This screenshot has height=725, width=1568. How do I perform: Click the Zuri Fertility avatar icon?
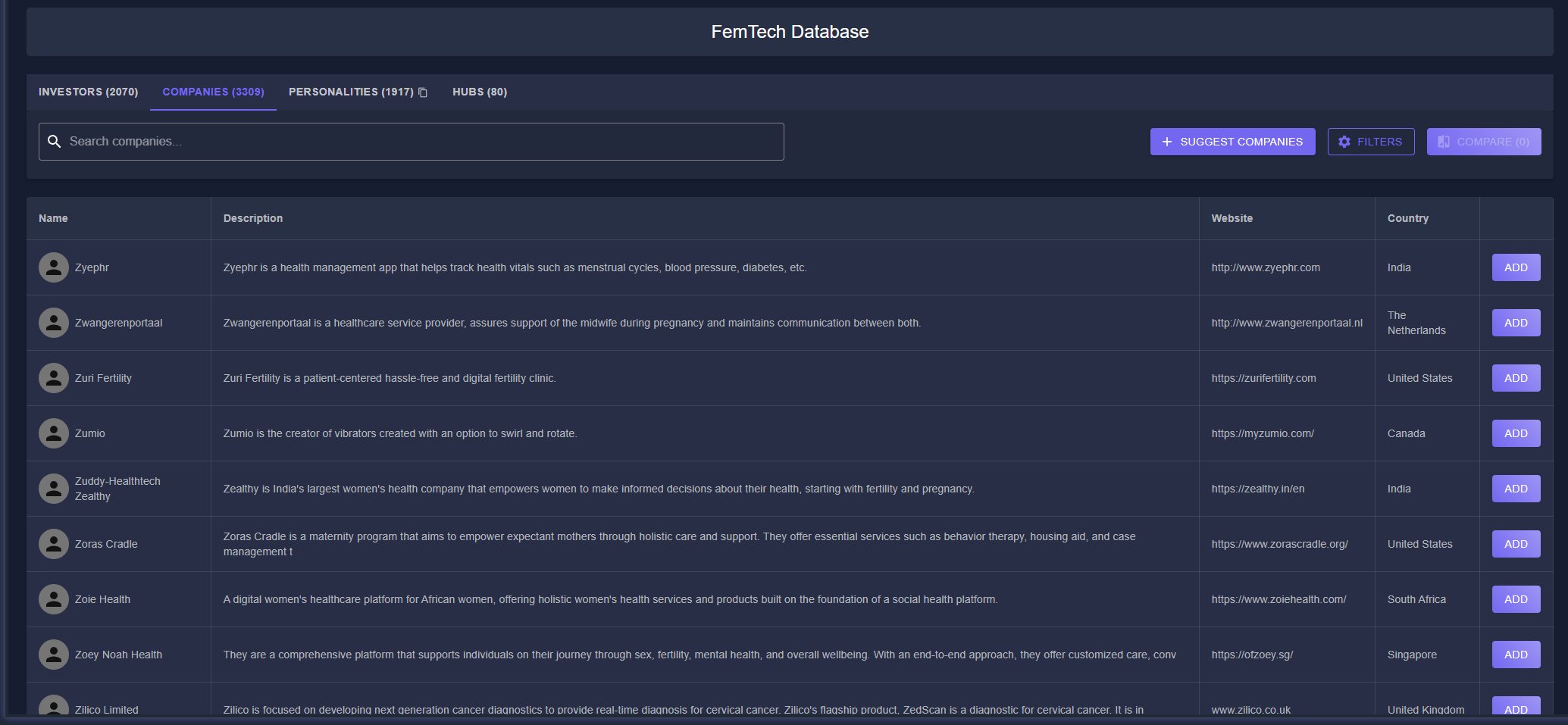[54, 378]
